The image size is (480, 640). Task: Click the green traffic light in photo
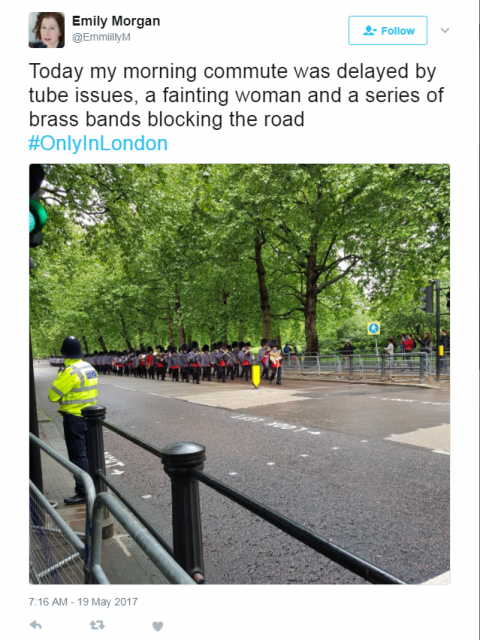coord(37,217)
